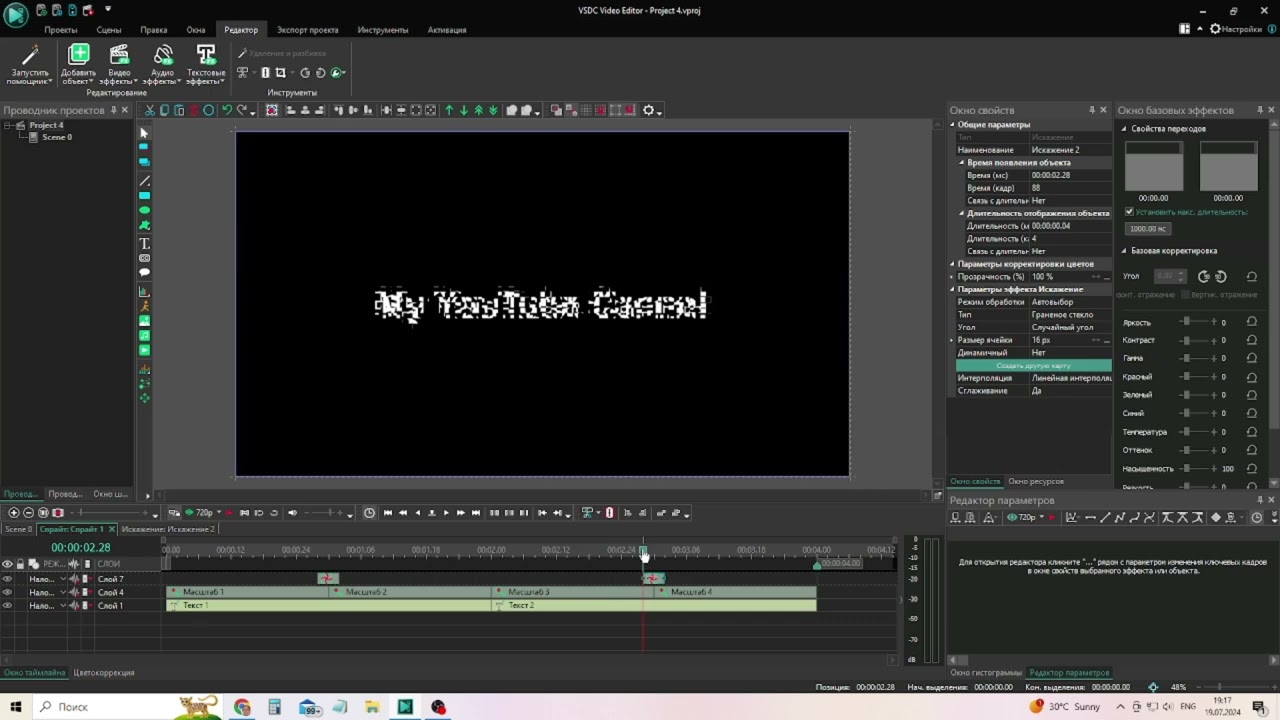This screenshot has width=1280, height=720.
Task: Open Искажение: Искажение 2 timeline tab
Action: click(x=168, y=529)
